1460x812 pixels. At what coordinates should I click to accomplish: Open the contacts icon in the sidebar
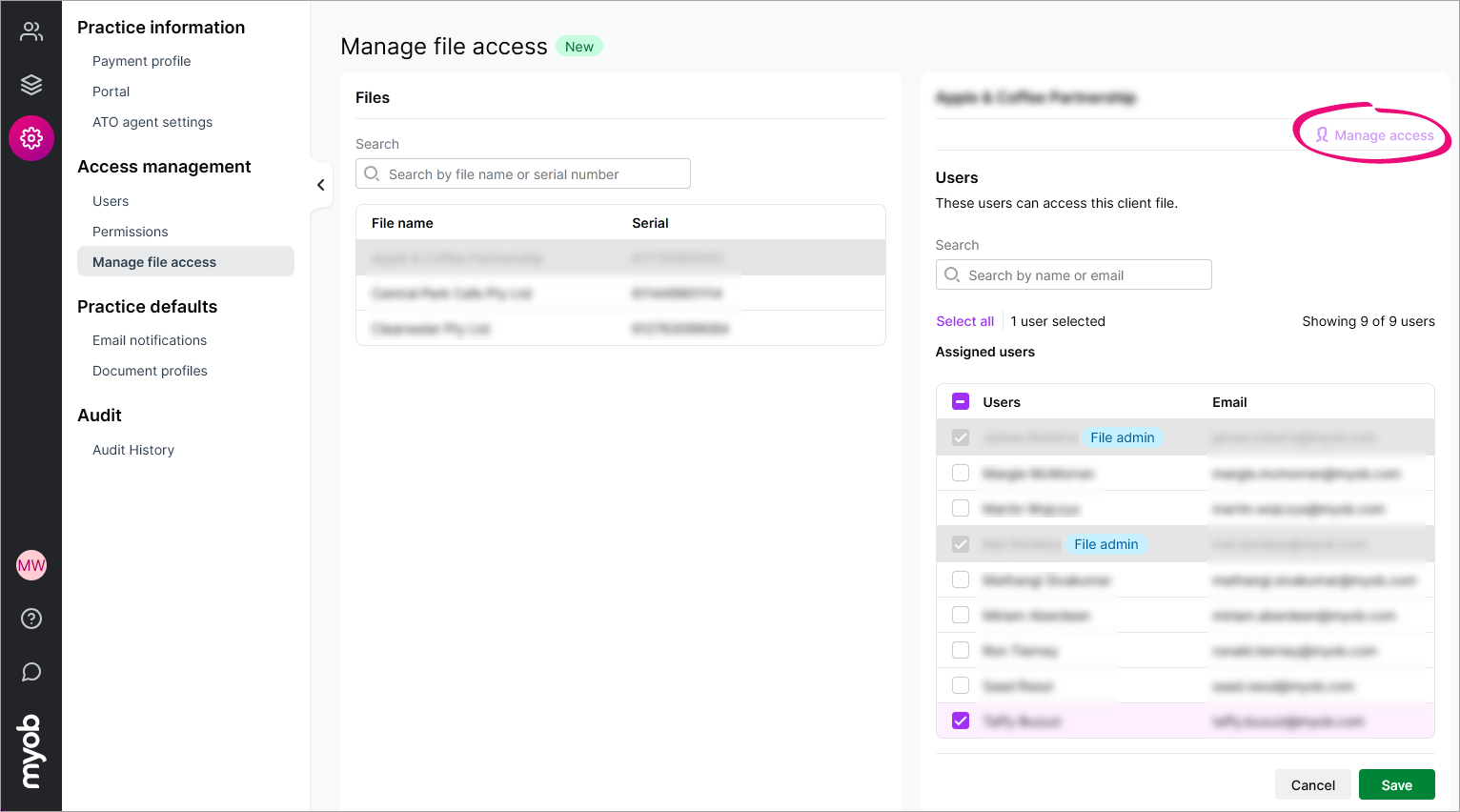(31, 30)
